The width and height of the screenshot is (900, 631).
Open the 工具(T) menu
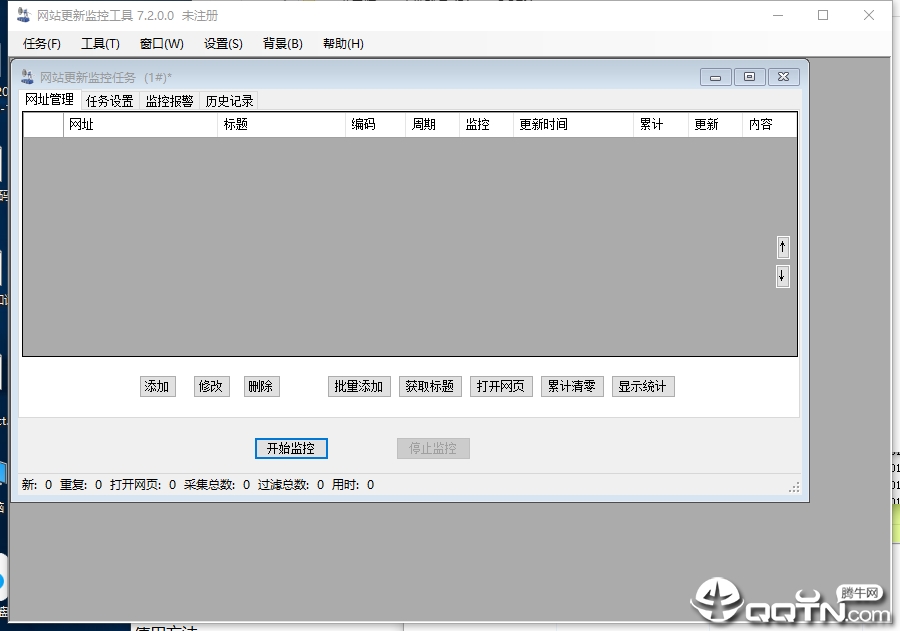102,43
